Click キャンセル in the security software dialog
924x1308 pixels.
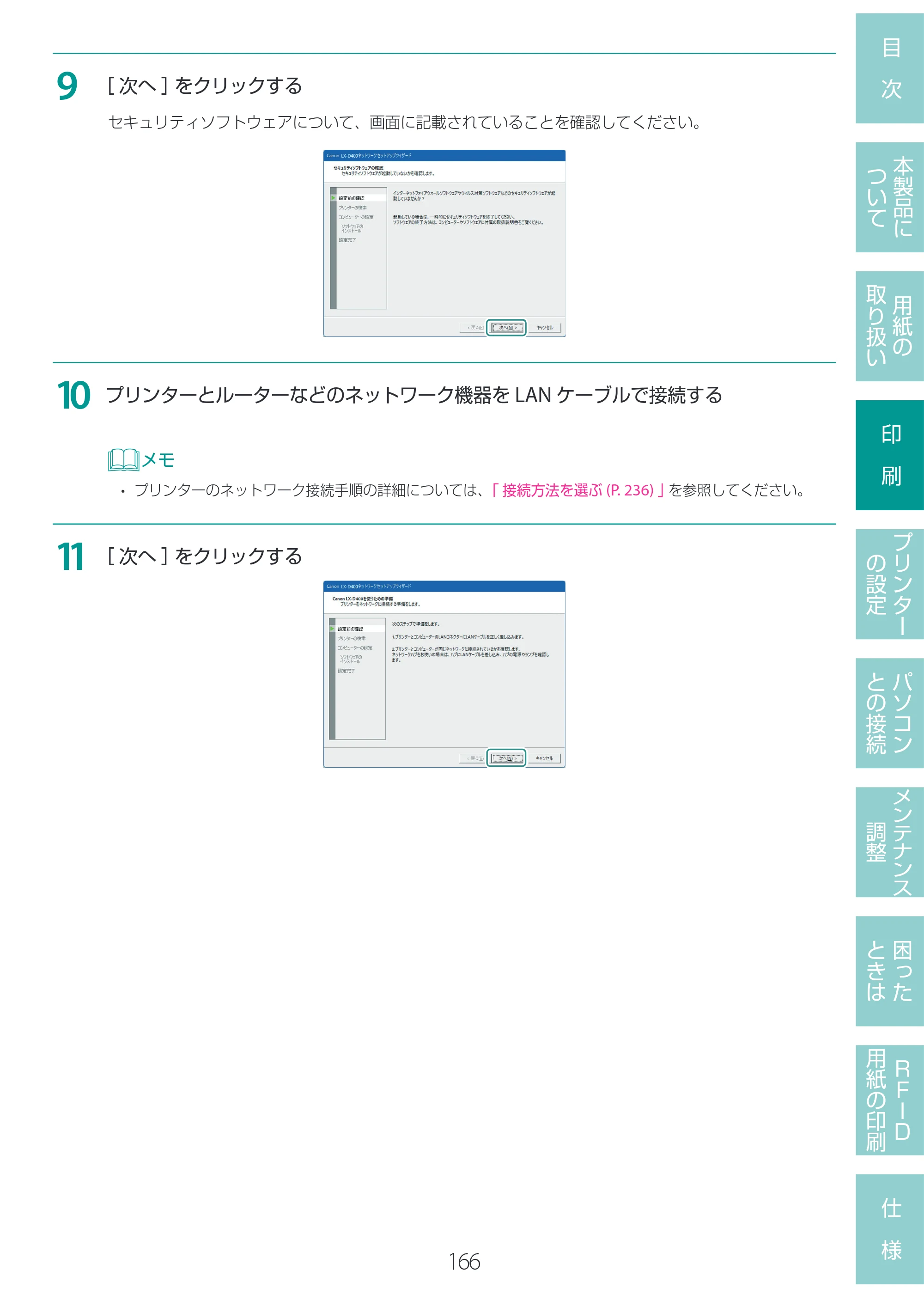(544, 328)
